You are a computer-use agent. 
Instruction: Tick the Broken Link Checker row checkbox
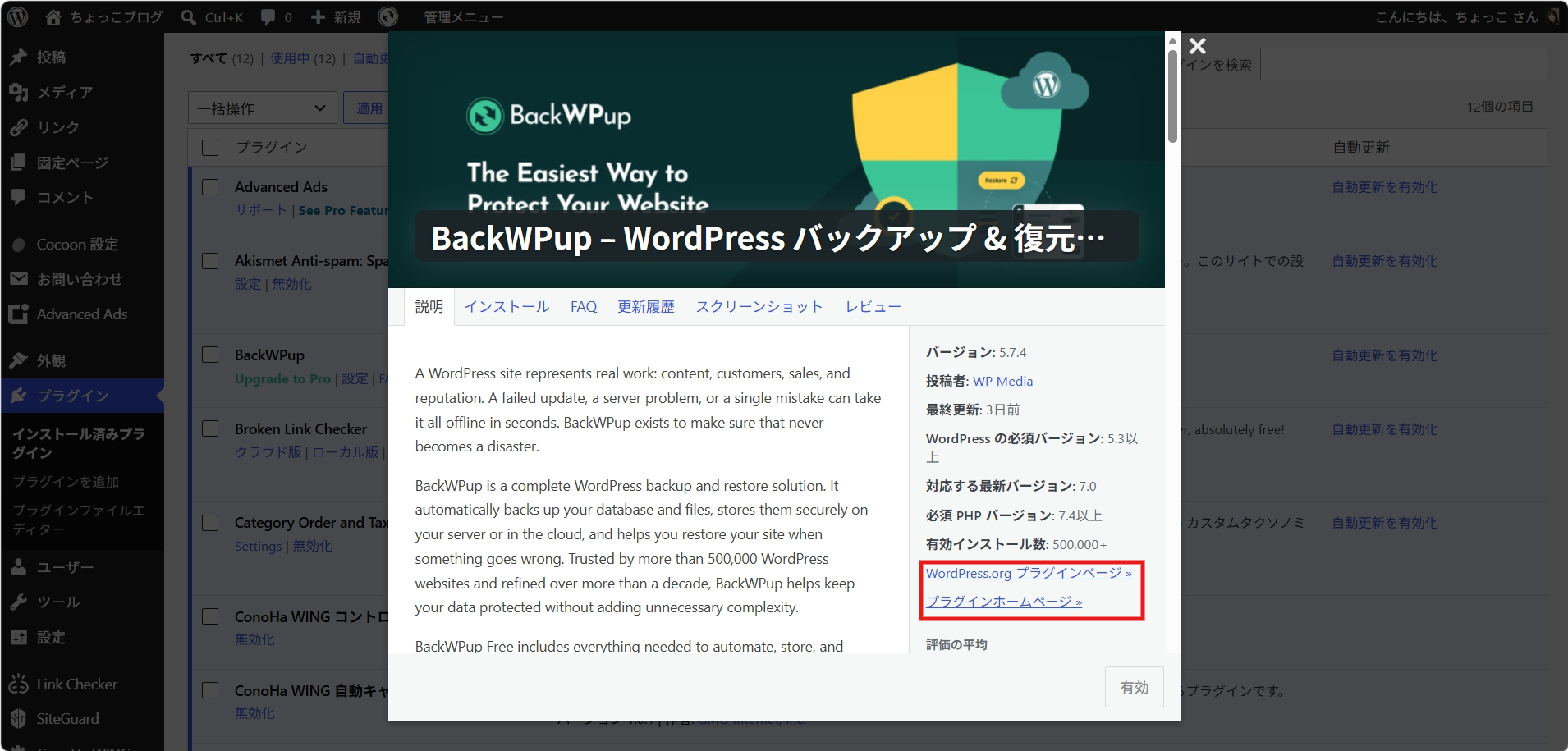pyautogui.click(x=210, y=428)
